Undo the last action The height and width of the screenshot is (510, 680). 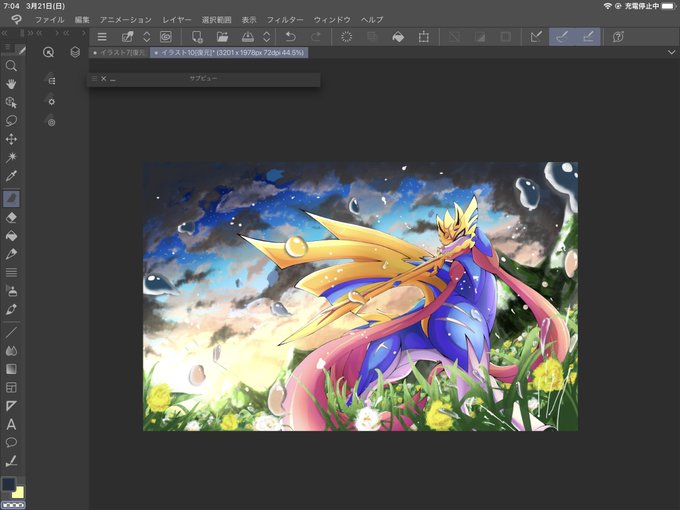pyautogui.click(x=291, y=37)
